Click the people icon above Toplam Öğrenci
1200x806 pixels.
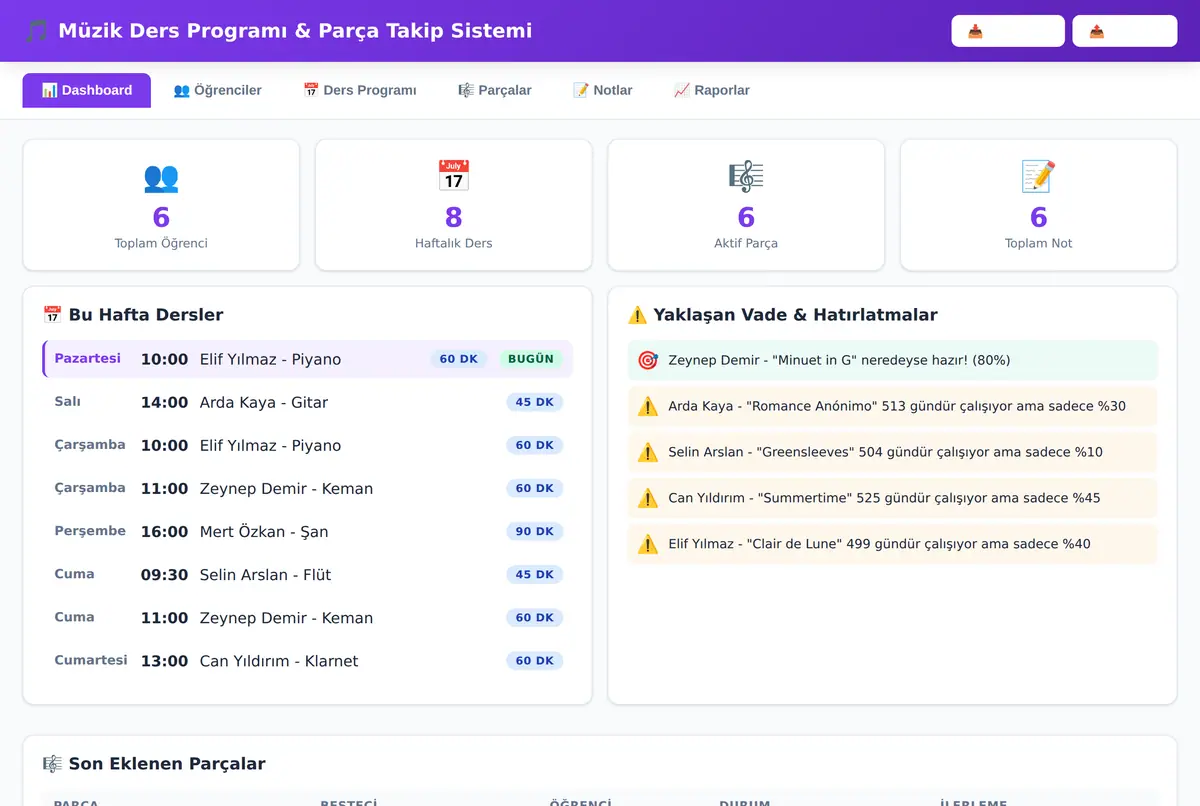[161, 177]
